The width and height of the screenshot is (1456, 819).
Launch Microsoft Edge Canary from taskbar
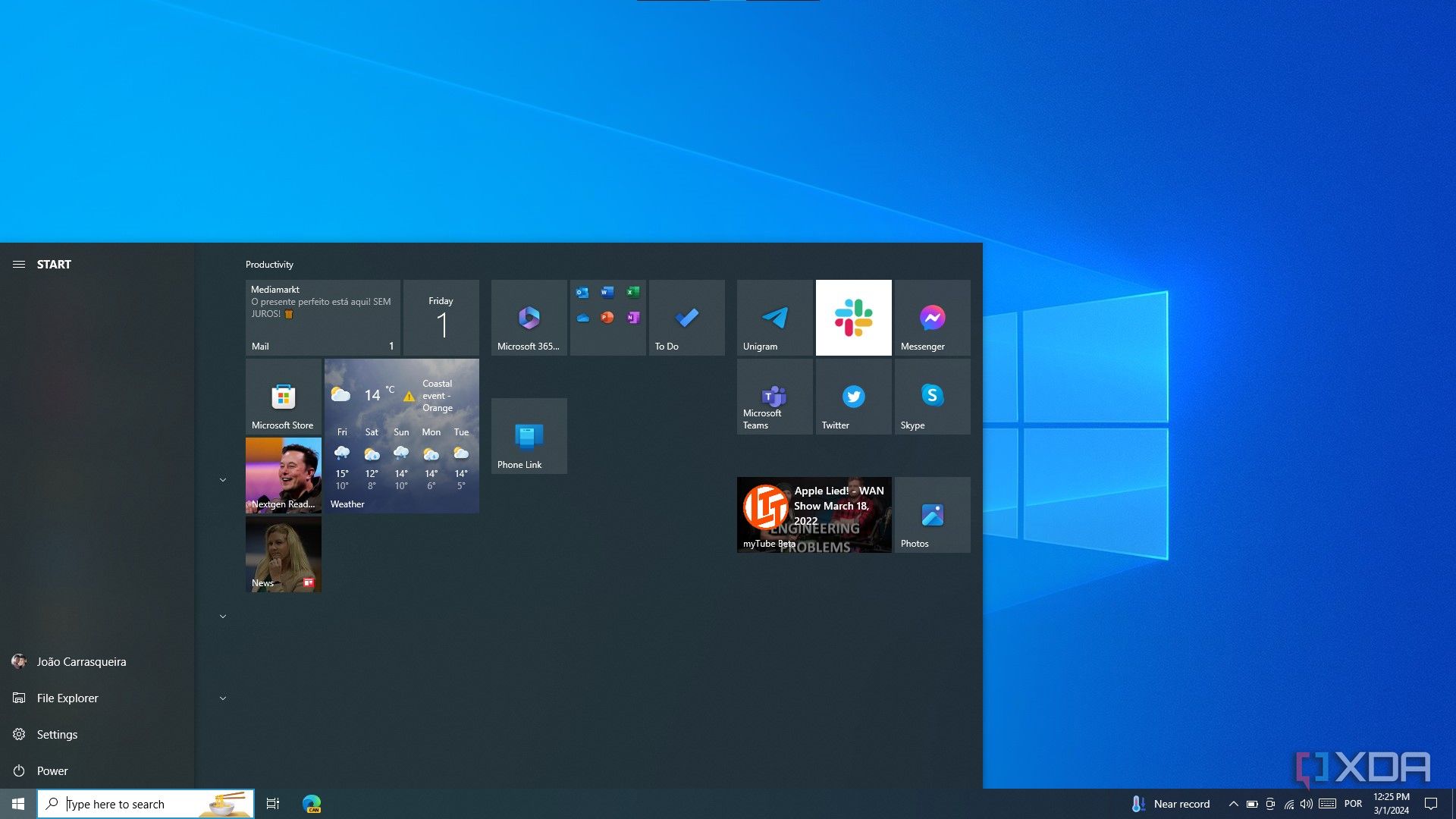click(x=312, y=804)
